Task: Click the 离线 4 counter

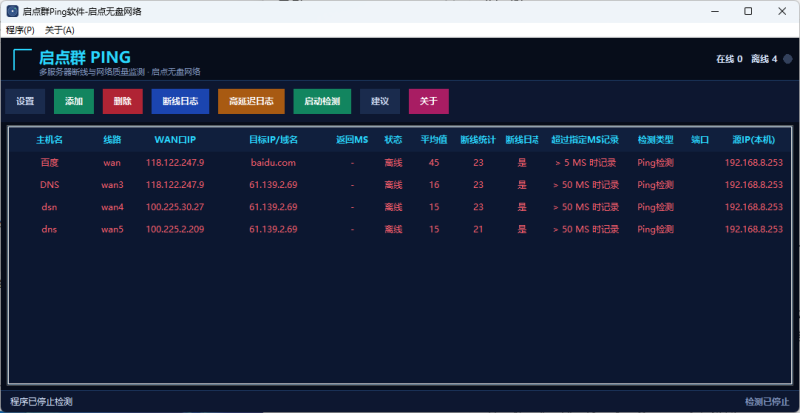Action: coord(764,59)
